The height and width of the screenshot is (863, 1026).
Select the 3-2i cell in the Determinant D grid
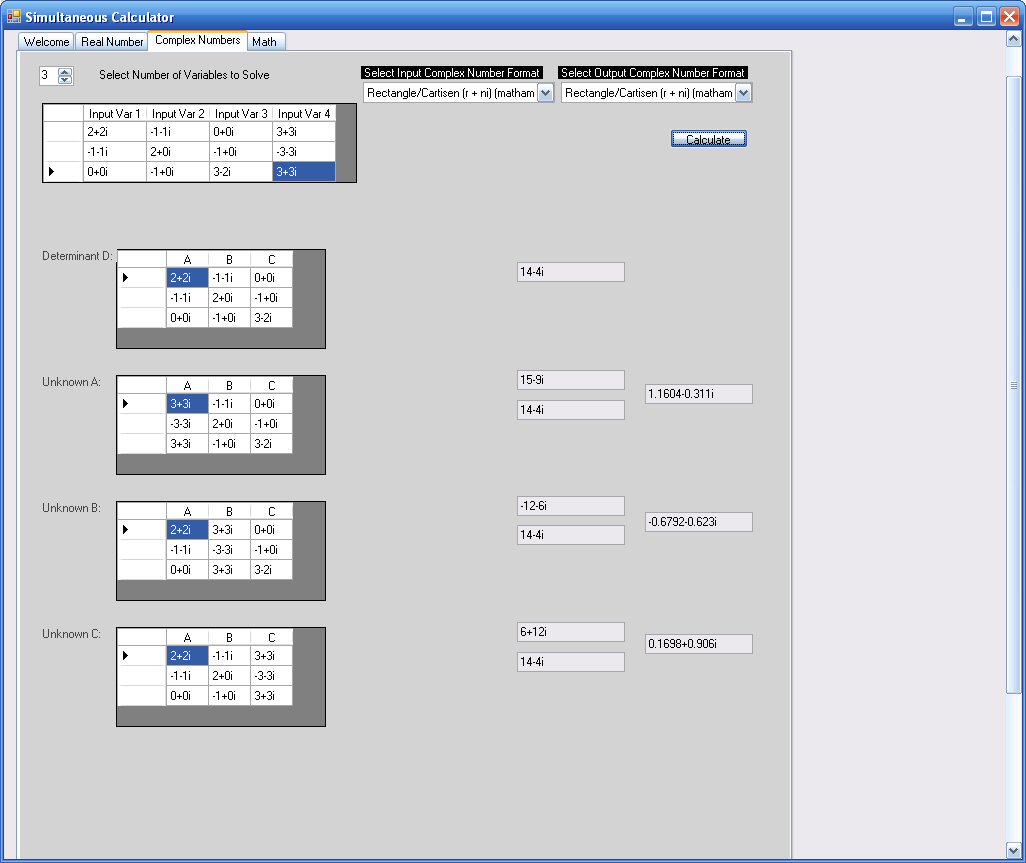point(271,318)
